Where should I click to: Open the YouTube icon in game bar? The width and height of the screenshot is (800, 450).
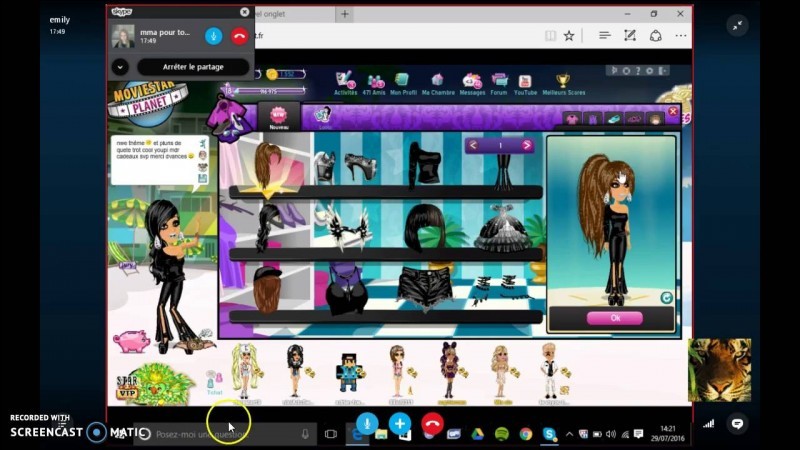(525, 83)
